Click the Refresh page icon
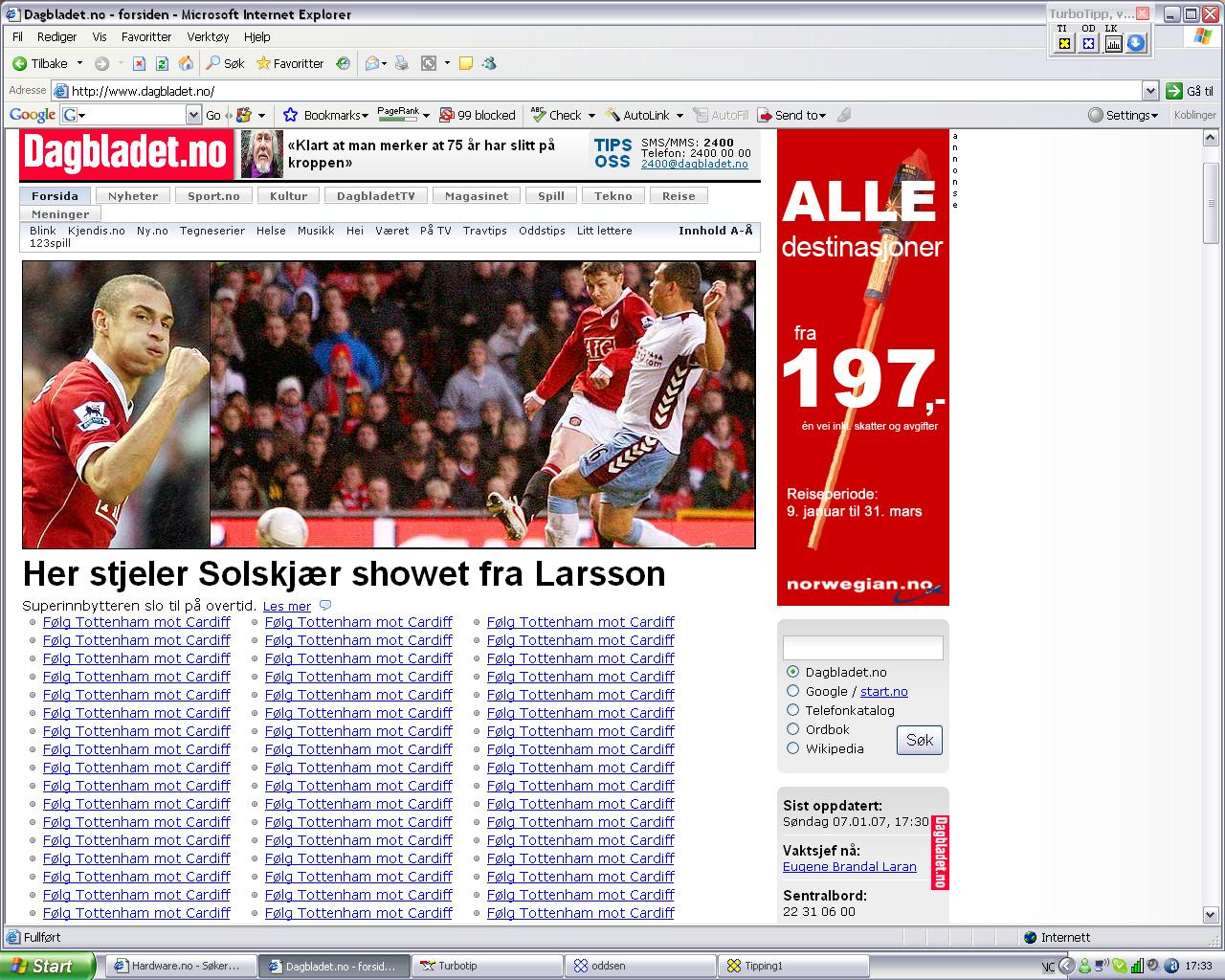Viewport: 1225px width, 980px height. tap(162, 63)
